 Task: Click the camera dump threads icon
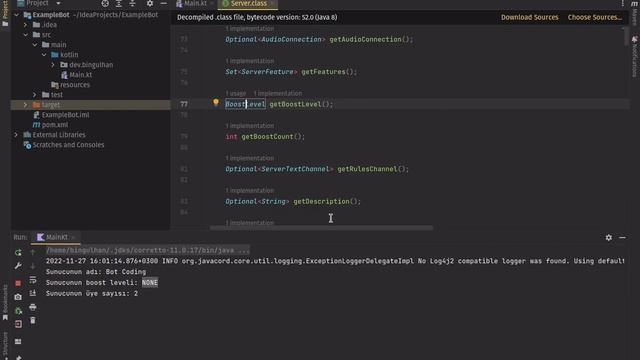coord(18,297)
